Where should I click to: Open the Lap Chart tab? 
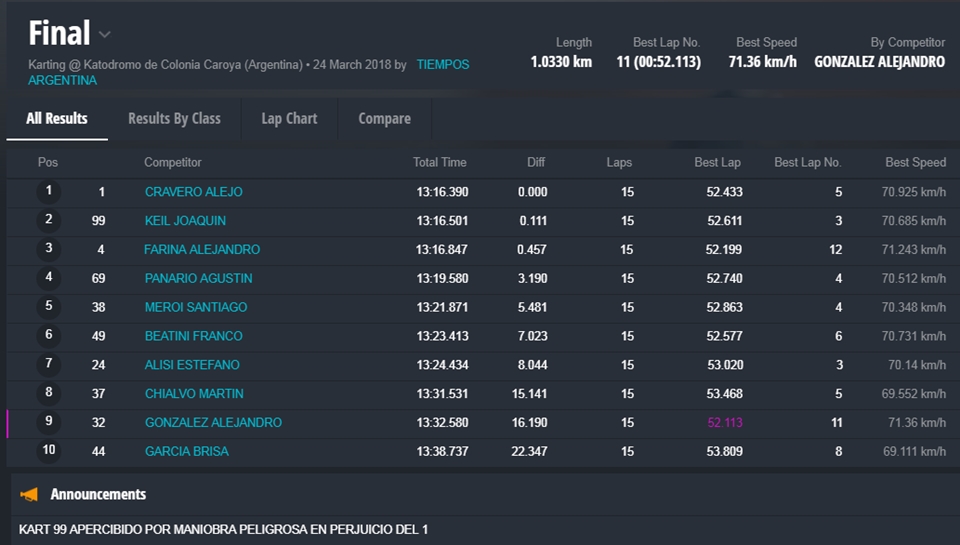[289, 118]
